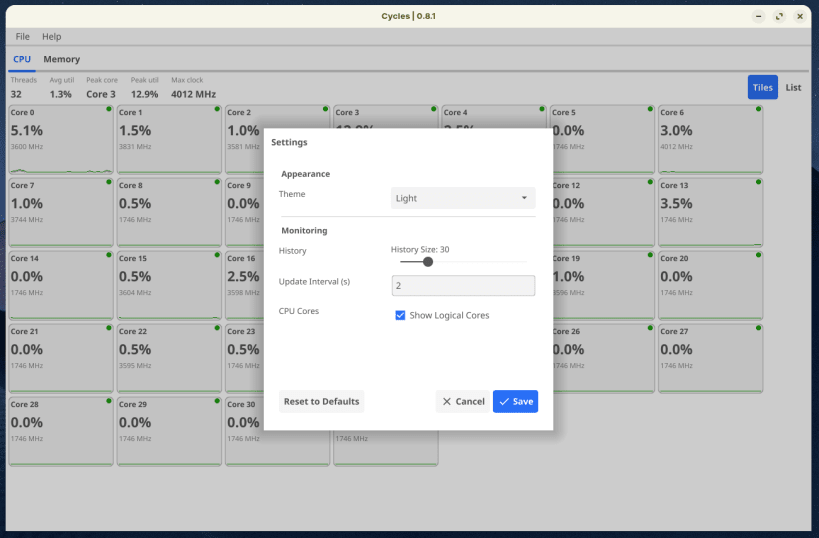Click the checkmark icon on Save button

[504, 402]
